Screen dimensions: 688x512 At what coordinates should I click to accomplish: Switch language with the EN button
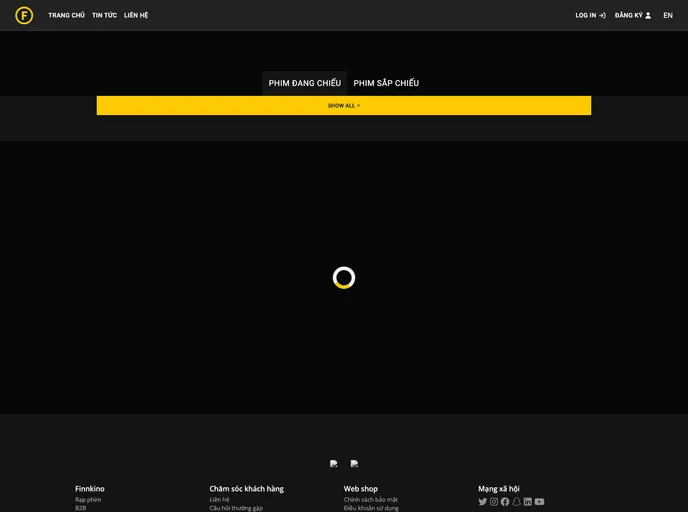tap(668, 15)
